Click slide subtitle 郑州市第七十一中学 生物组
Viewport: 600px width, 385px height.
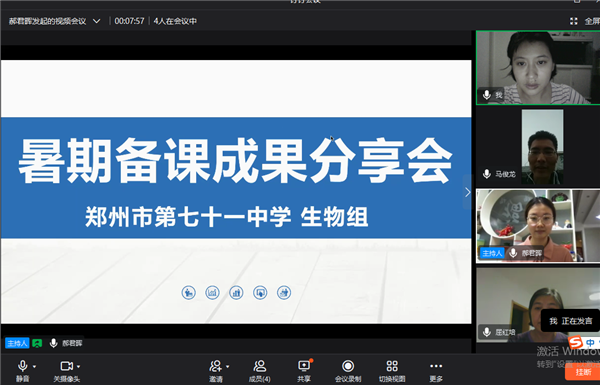227,217
